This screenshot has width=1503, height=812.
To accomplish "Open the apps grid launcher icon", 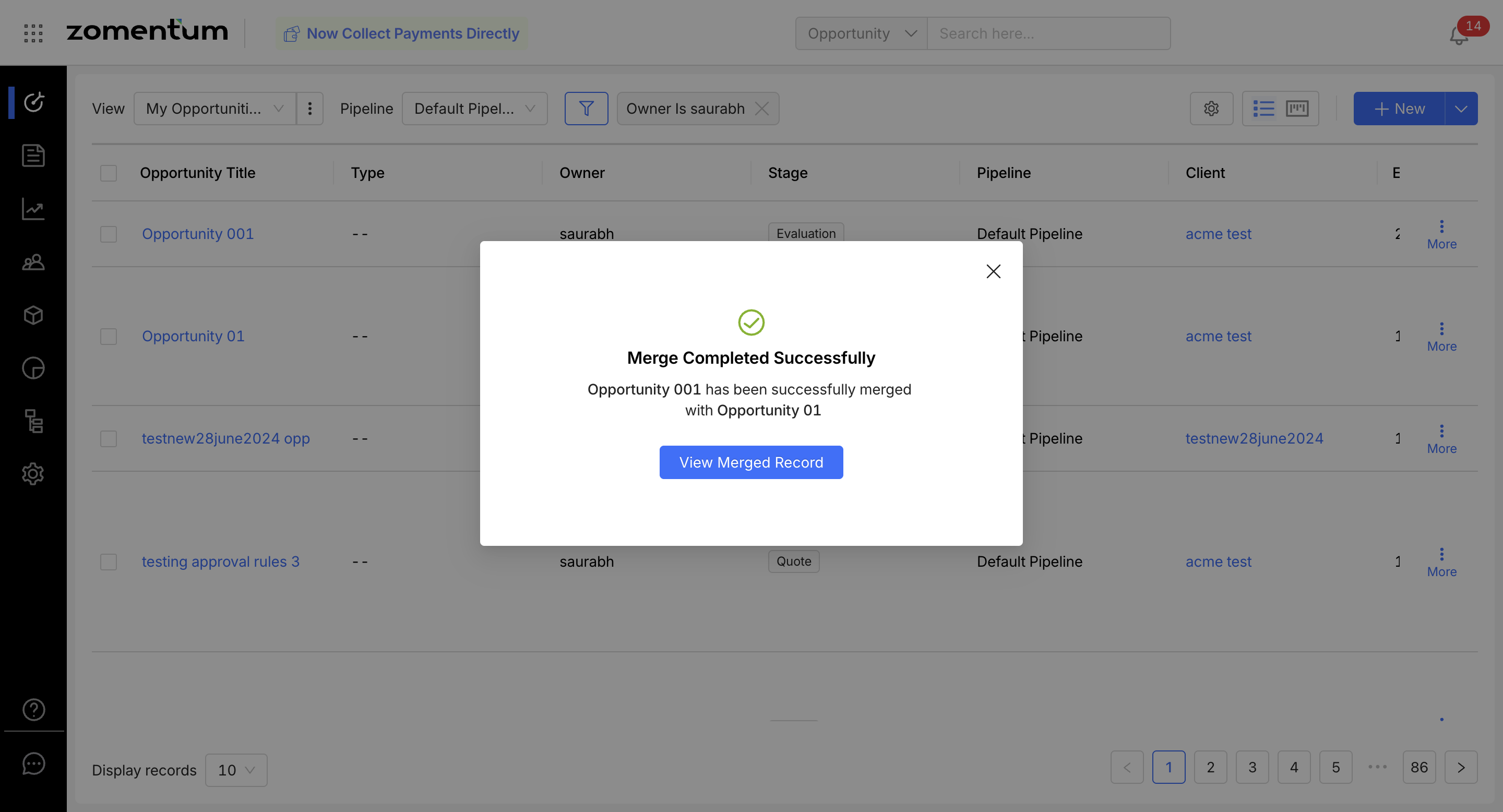I will click(33, 33).
